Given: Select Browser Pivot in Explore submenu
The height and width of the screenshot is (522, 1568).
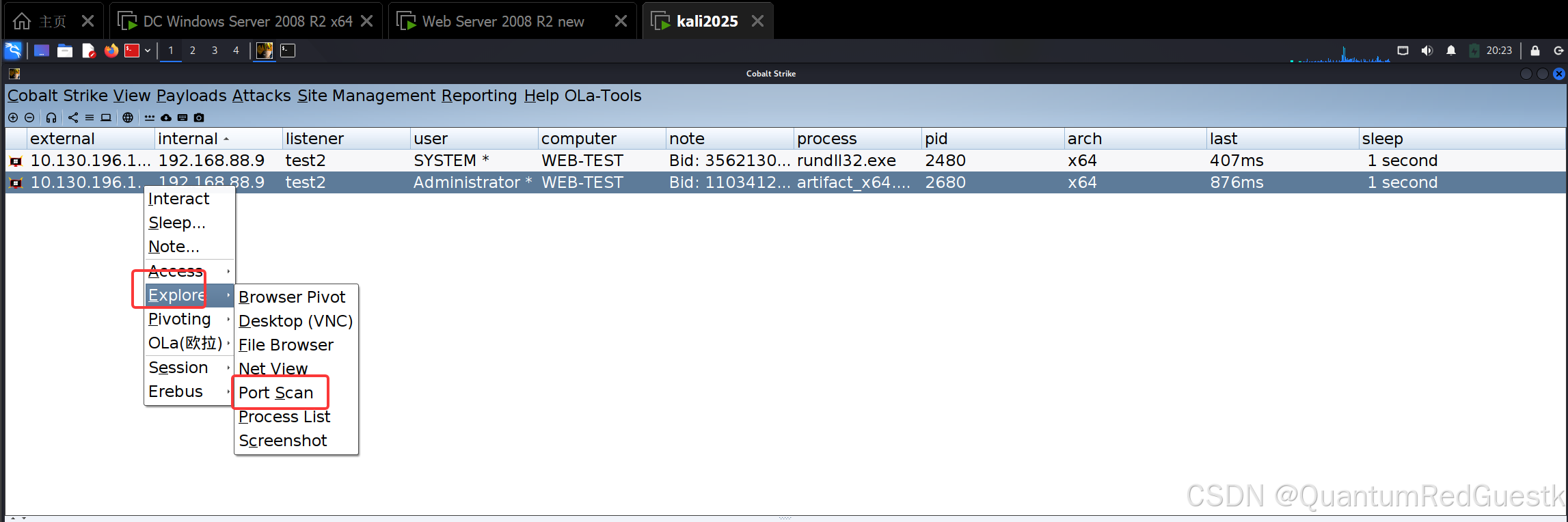Looking at the screenshot, I should pos(296,297).
